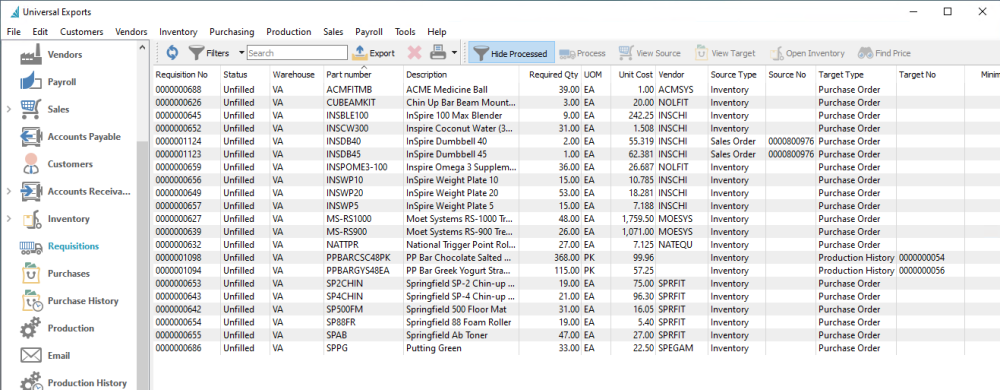This screenshot has width=1000, height=390.
Task: Expand the Accounts Receivable tree node
Action: pyautogui.click(x=9, y=191)
